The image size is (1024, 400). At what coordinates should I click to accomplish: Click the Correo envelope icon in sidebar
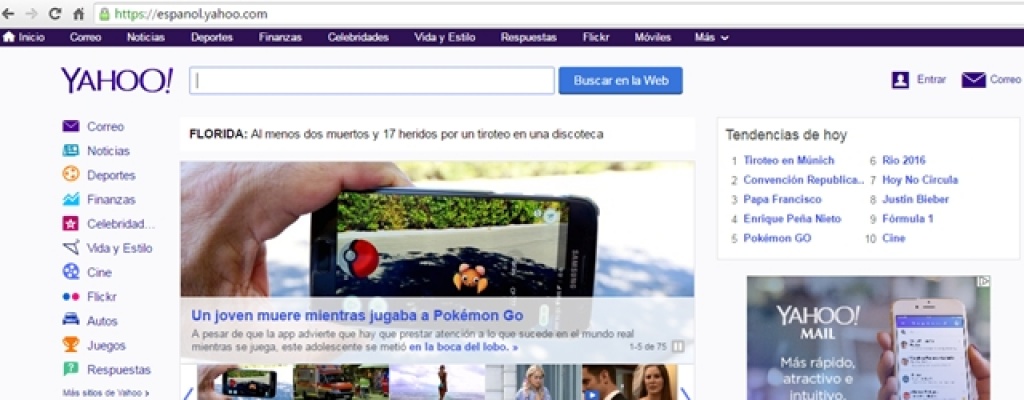[71, 126]
